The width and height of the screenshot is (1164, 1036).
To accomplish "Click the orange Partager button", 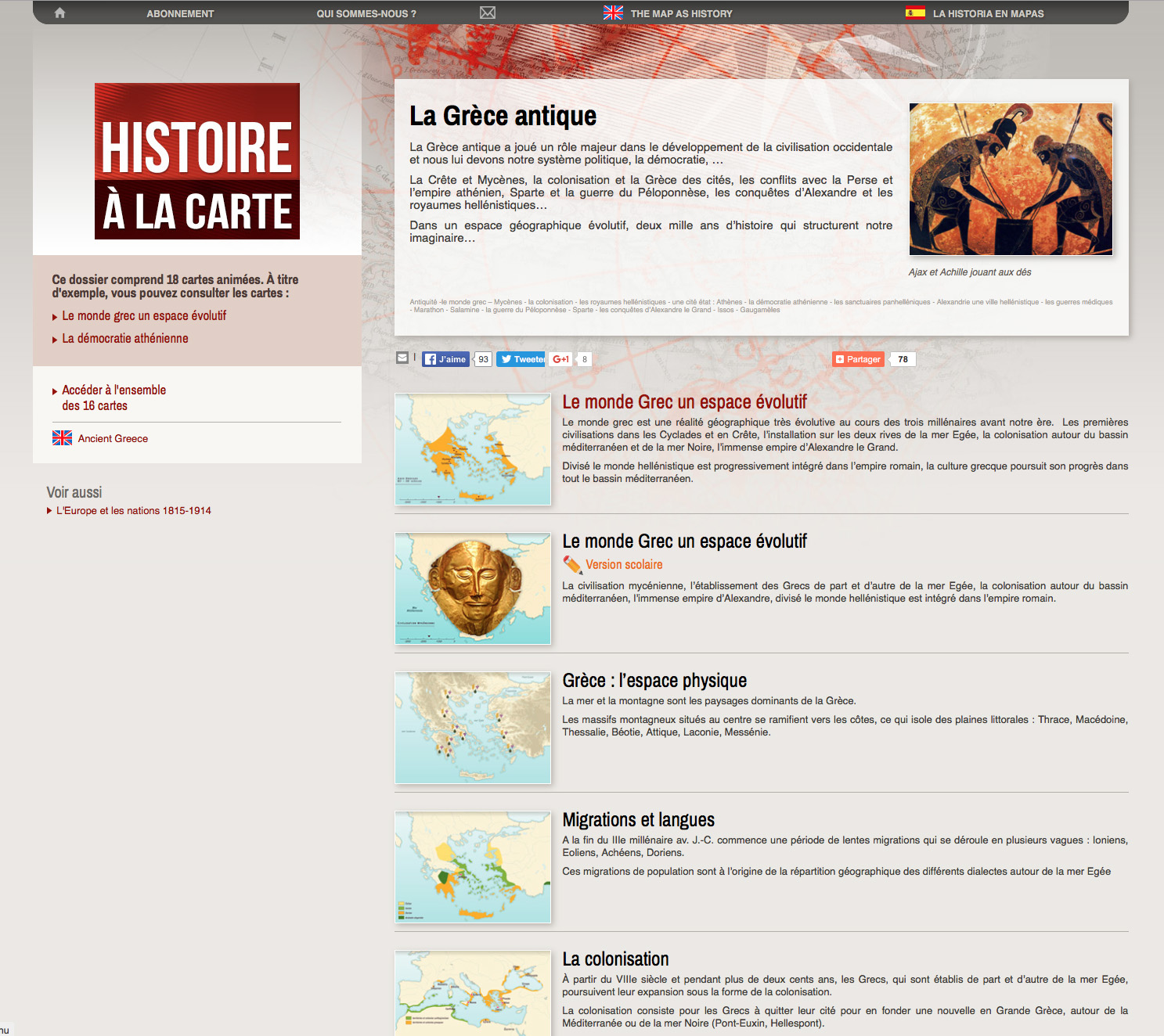I will coord(858,359).
